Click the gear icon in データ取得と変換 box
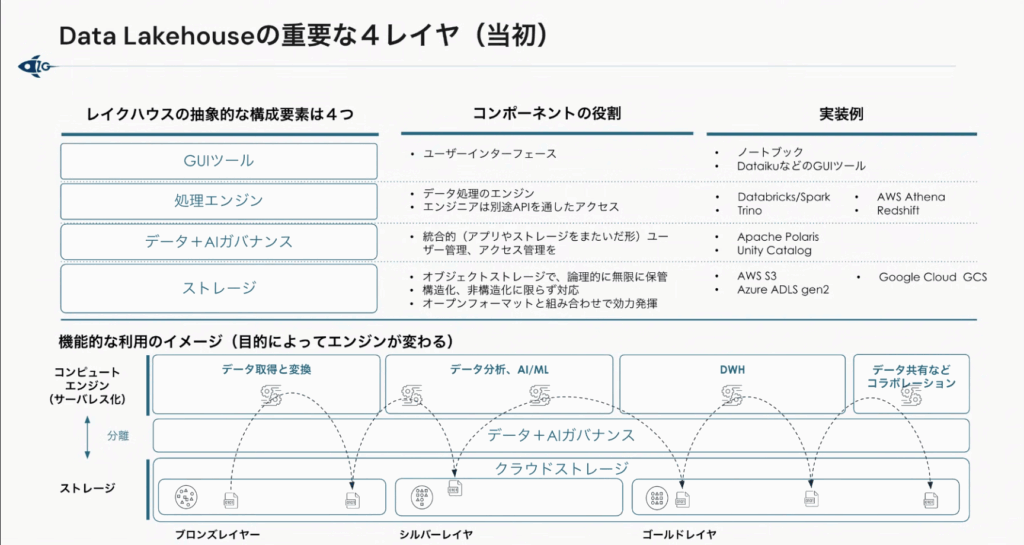This screenshot has height=545, width=1024. [x=272, y=396]
